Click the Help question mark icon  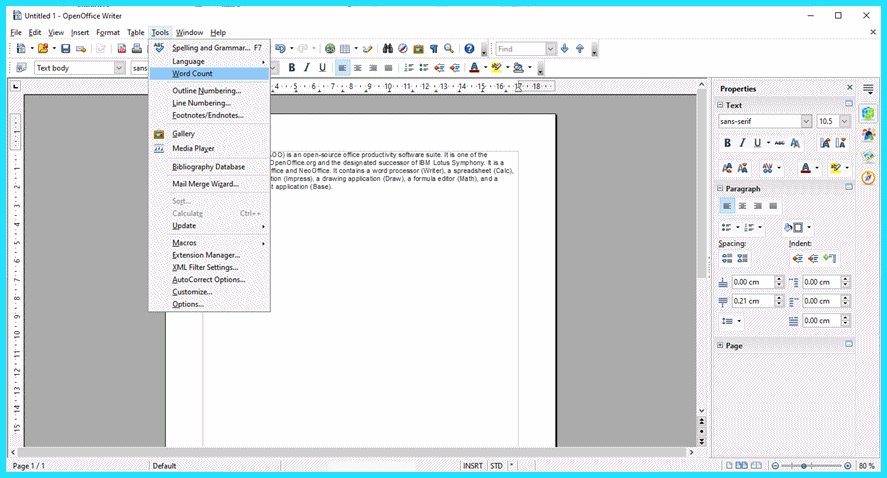pyautogui.click(x=469, y=49)
